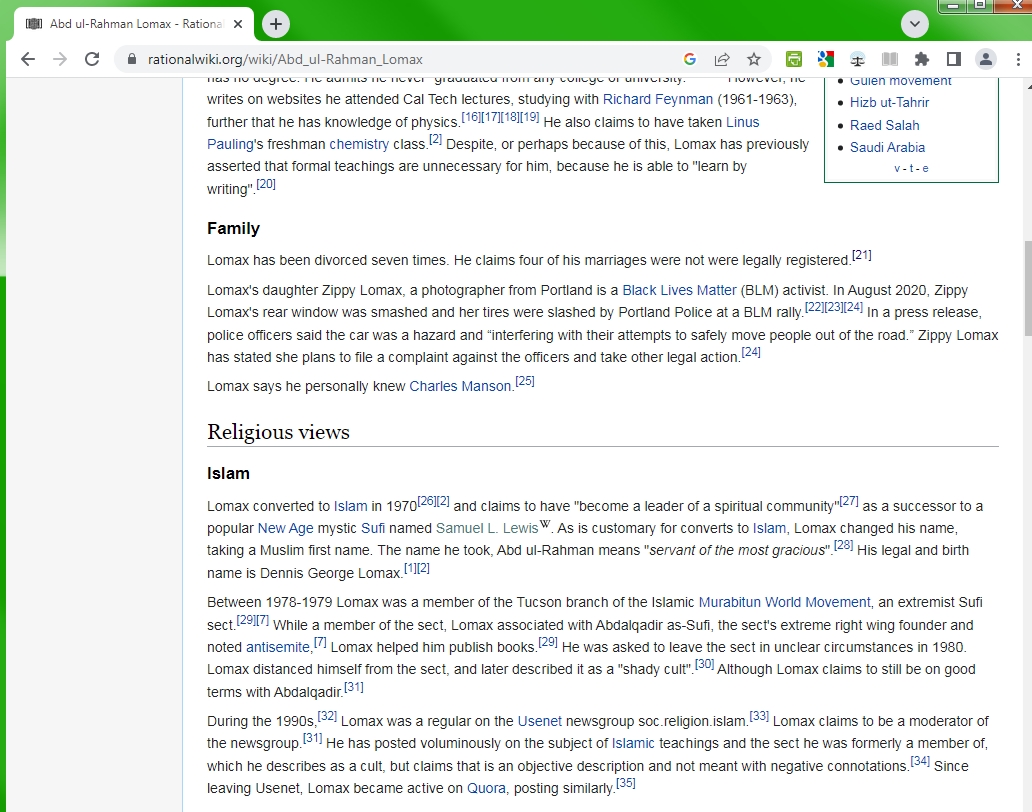The image size is (1032, 812).
Task: Share this page using the share icon
Action: (722, 59)
